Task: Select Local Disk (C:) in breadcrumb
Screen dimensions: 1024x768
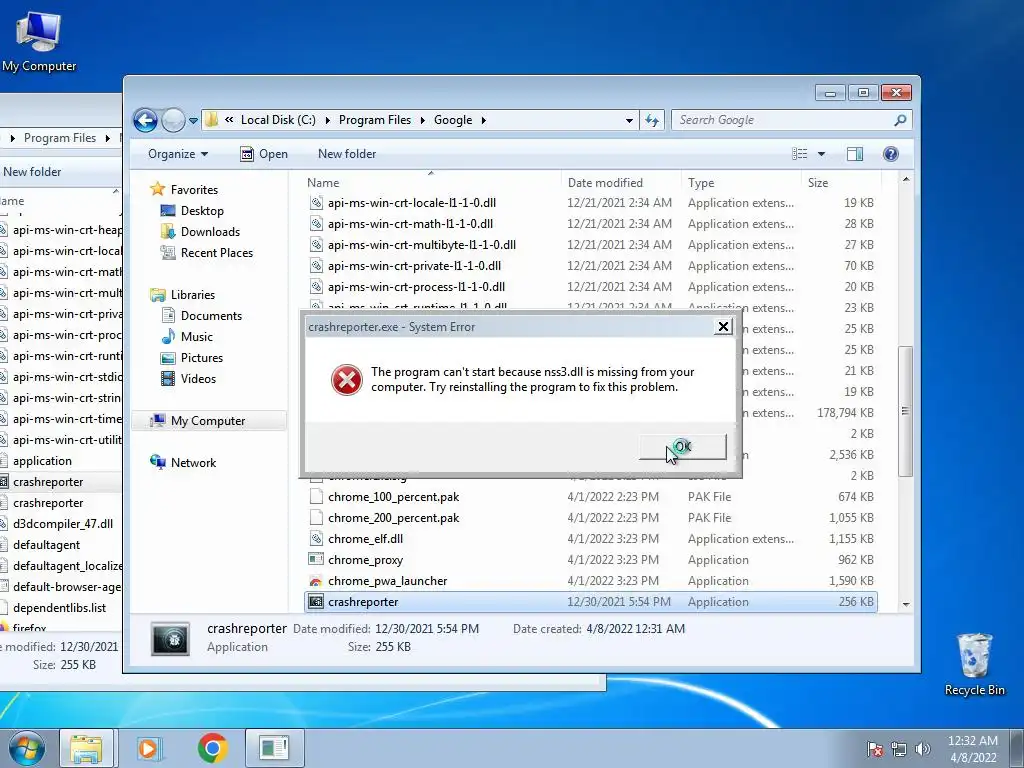Action: (x=278, y=120)
